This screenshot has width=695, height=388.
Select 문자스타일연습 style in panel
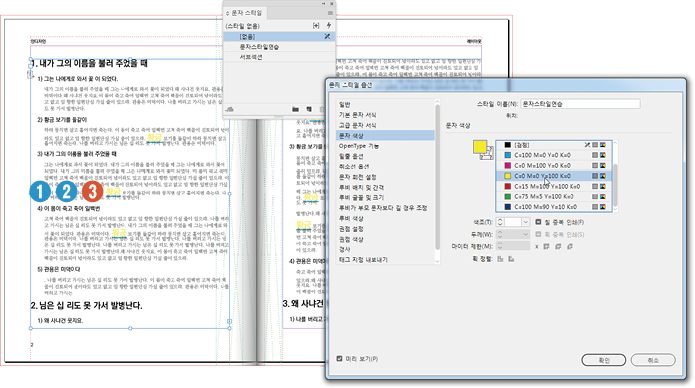[278, 47]
